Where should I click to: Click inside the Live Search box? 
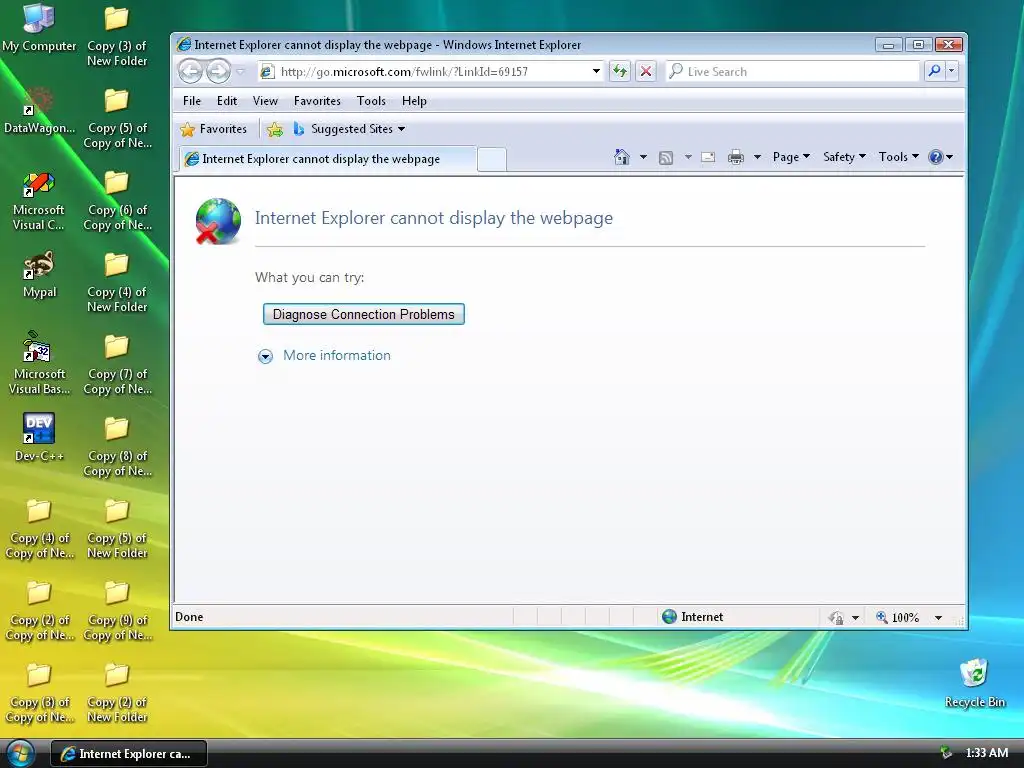click(x=793, y=71)
